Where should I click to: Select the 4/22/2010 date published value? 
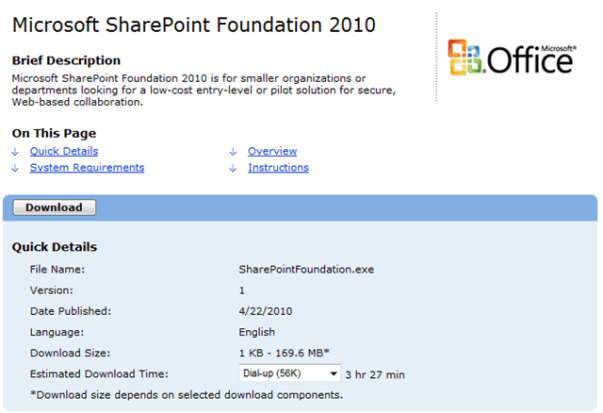tap(264, 311)
